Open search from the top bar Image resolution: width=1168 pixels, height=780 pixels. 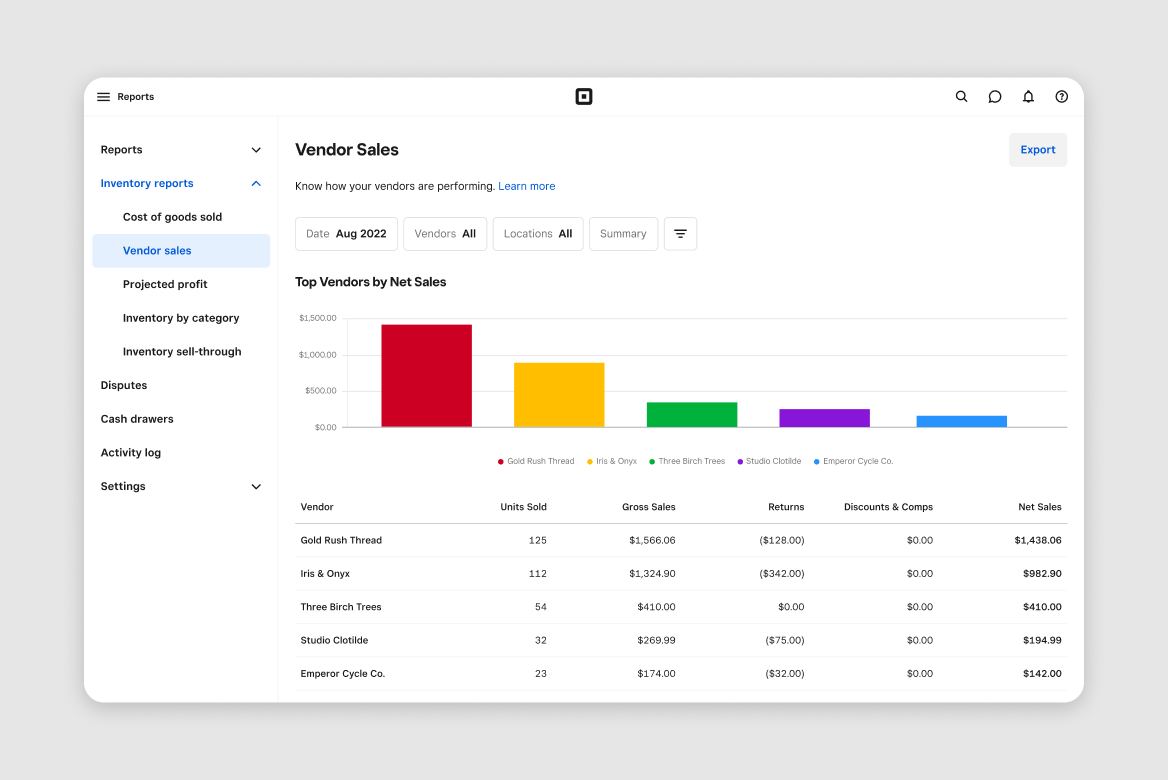click(x=961, y=96)
